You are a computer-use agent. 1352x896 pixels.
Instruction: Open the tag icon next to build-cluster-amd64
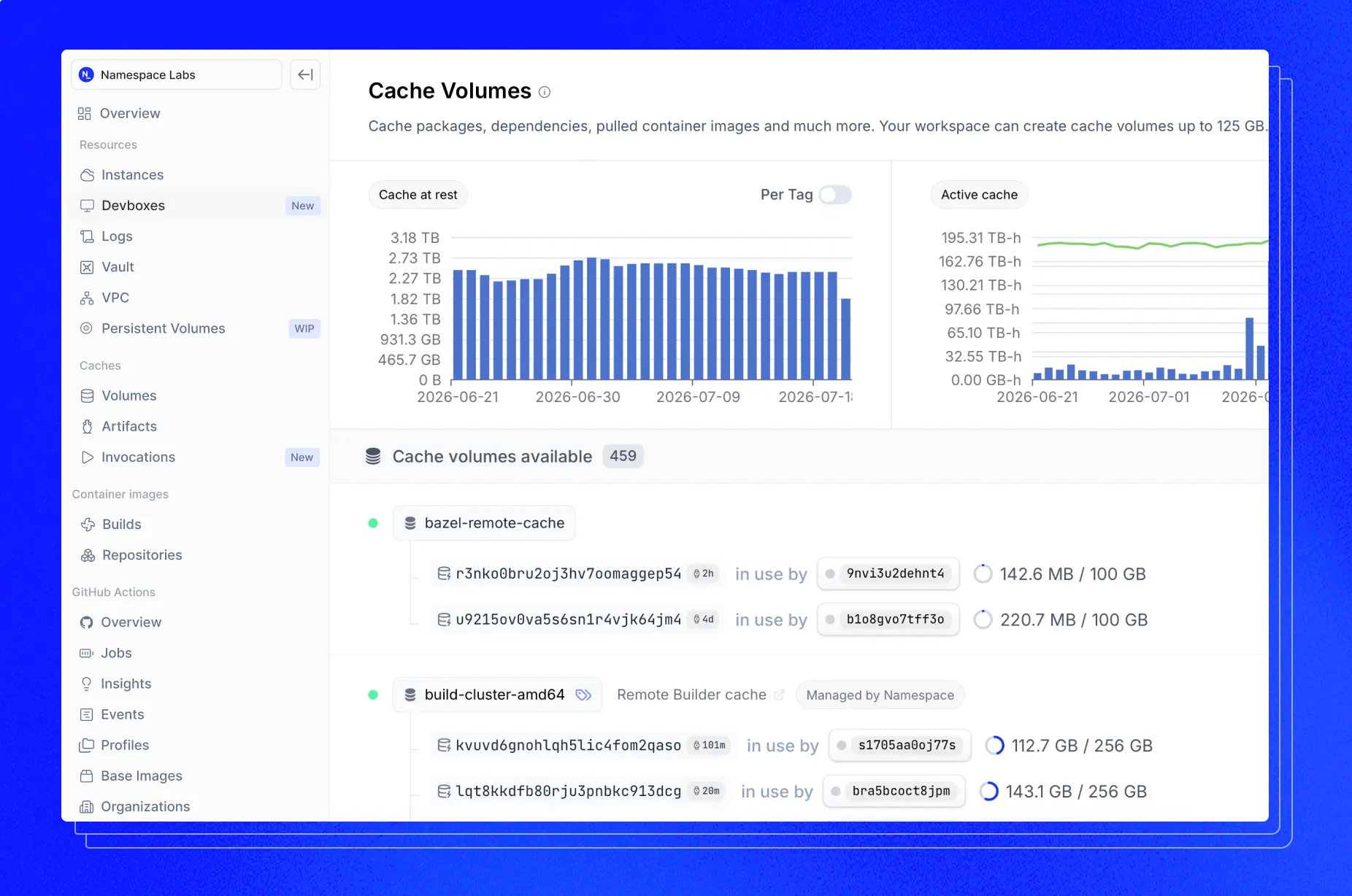[x=583, y=695]
